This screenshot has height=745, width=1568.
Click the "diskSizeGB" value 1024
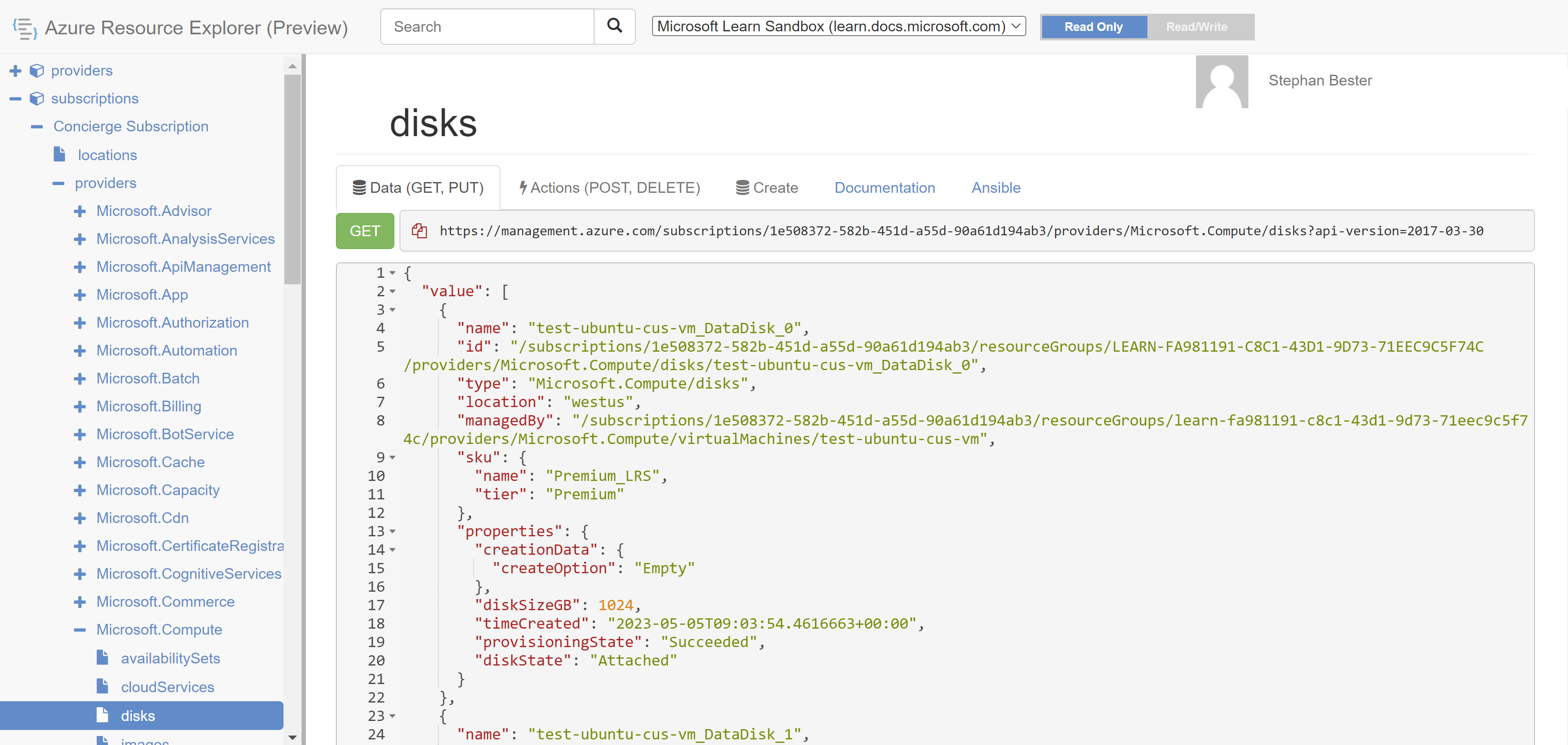click(616, 605)
